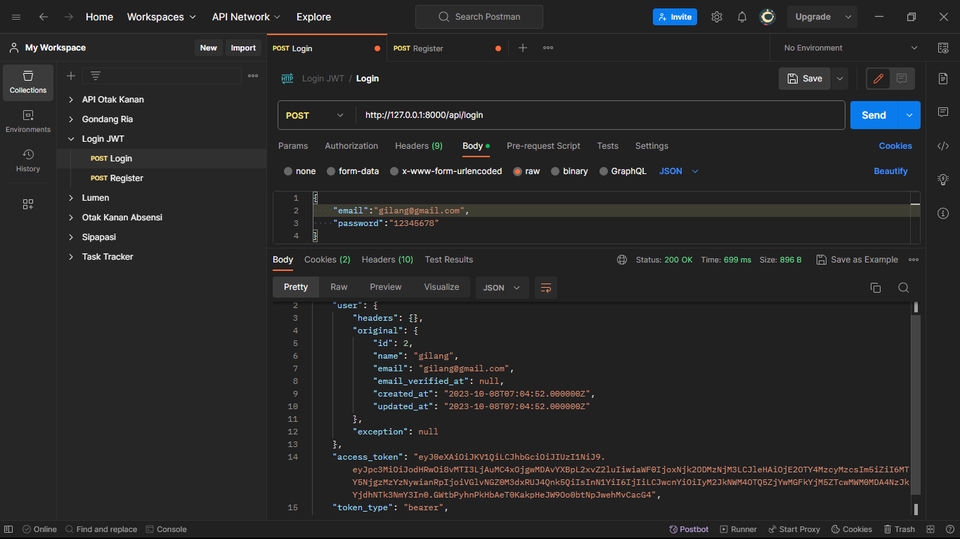Open the POST method dropdown
Screen dimensions: 960x539
point(315,115)
